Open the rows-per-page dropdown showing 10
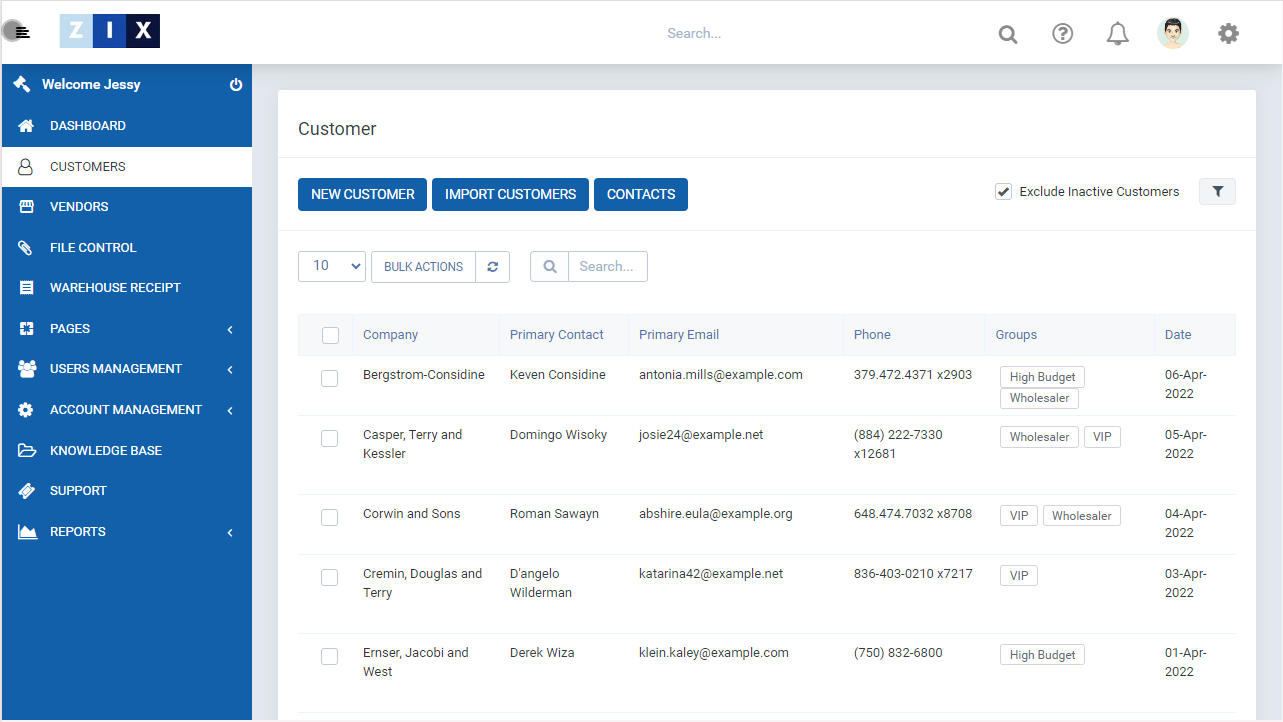 pyautogui.click(x=332, y=266)
